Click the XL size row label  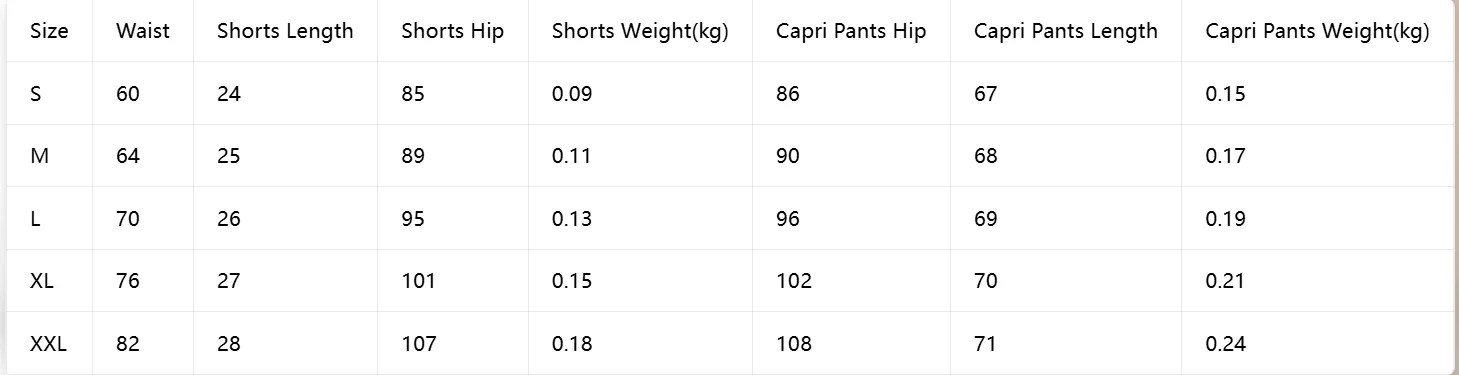click(42, 281)
